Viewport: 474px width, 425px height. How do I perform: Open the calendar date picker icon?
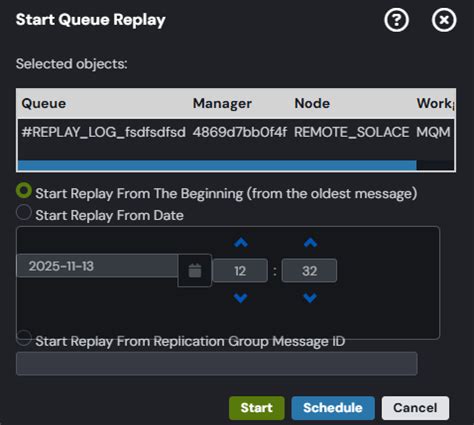(x=195, y=270)
